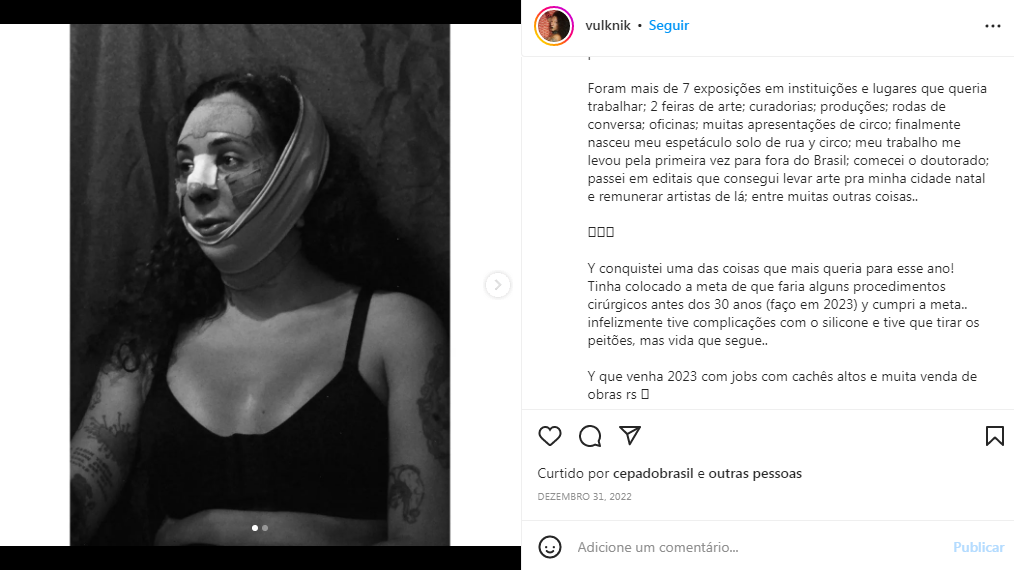The width and height of the screenshot is (1014, 570).
Task: View the outras pessoas likes list
Action: coord(755,473)
